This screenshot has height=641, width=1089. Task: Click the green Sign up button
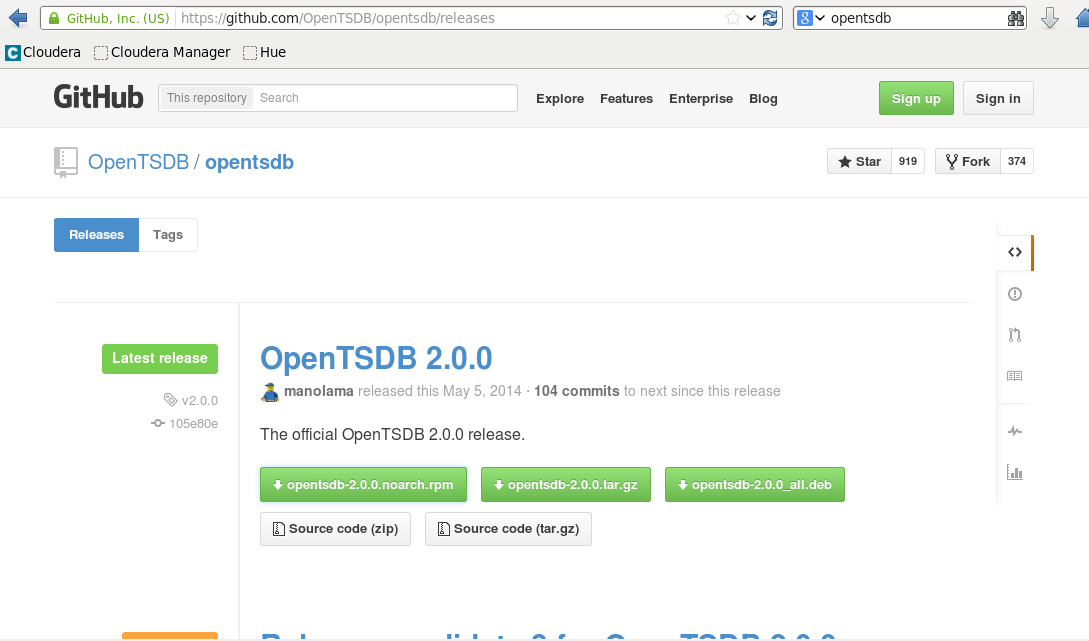[x=915, y=98]
